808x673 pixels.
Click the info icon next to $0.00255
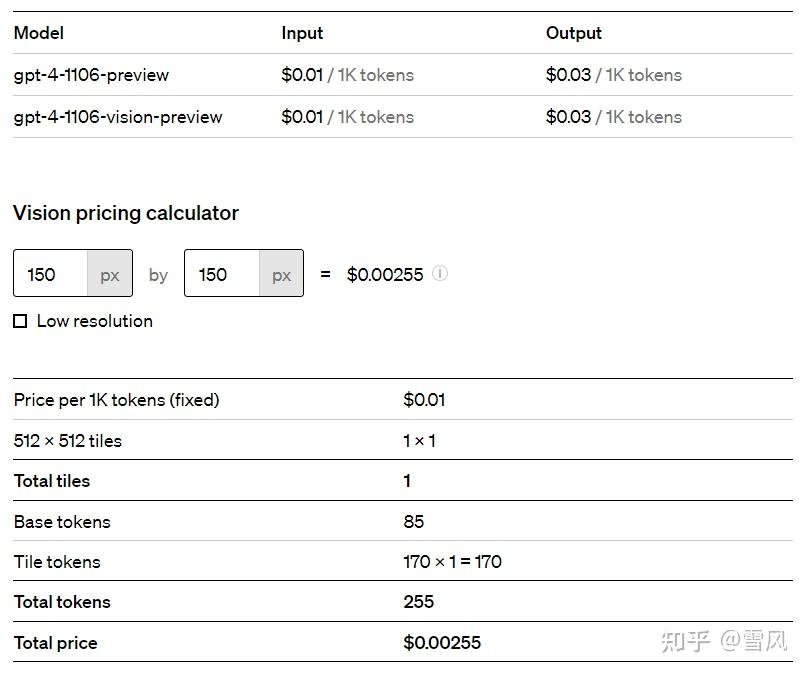[x=440, y=273]
